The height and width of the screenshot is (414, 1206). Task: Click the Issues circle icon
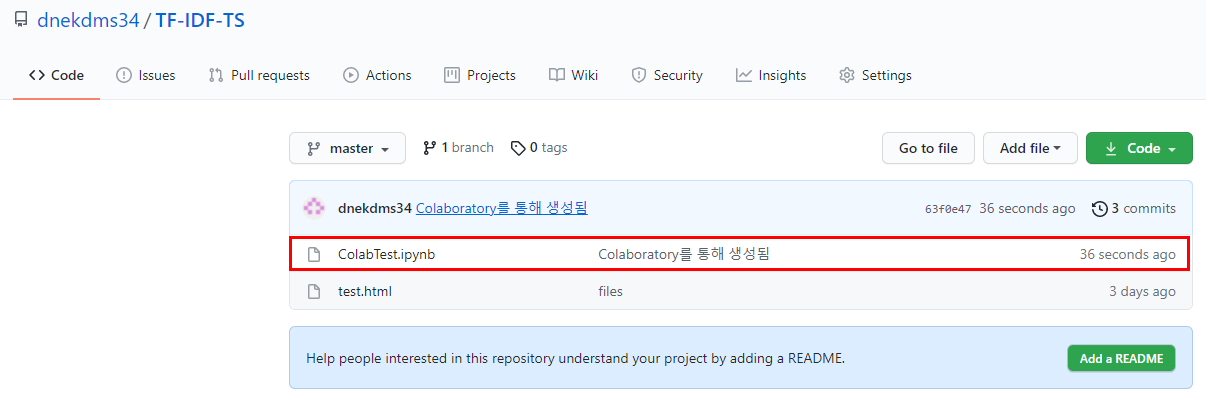pos(124,75)
